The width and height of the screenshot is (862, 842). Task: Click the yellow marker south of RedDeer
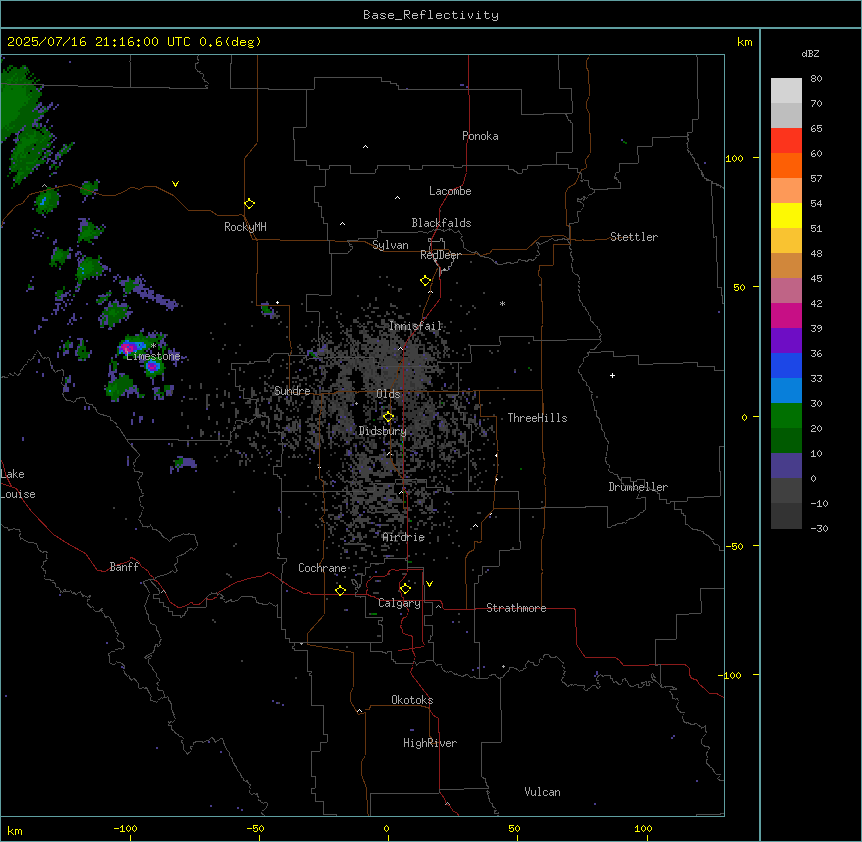coord(425,281)
